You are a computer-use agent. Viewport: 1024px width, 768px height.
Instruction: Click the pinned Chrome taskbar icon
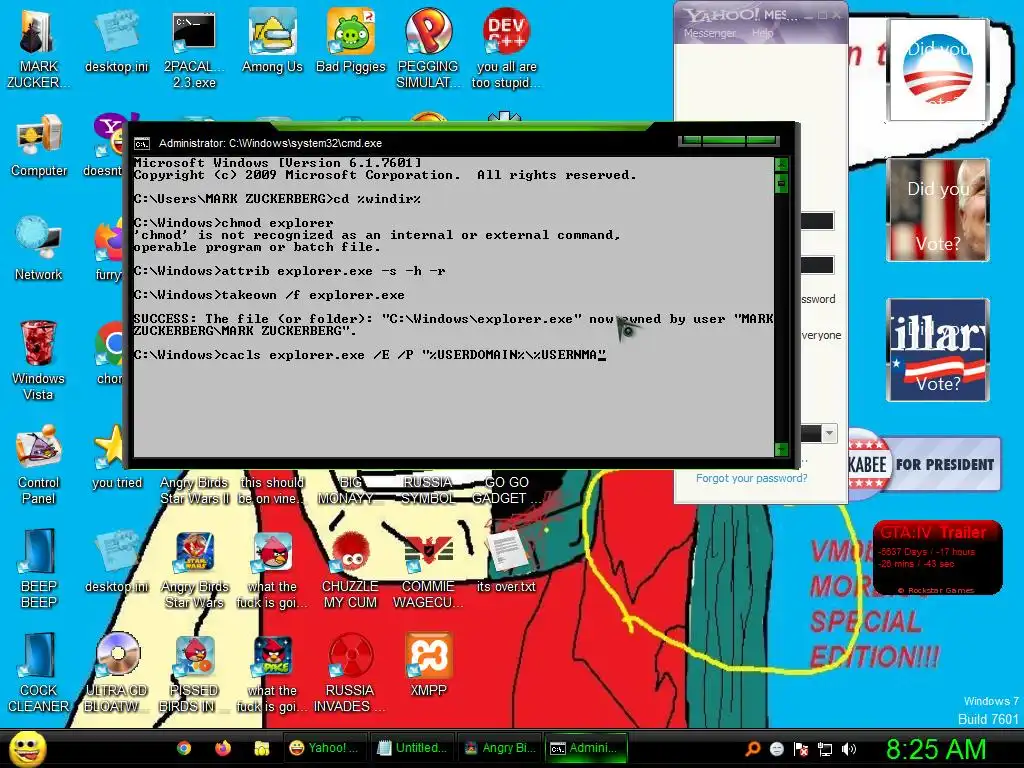(x=184, y=748)
